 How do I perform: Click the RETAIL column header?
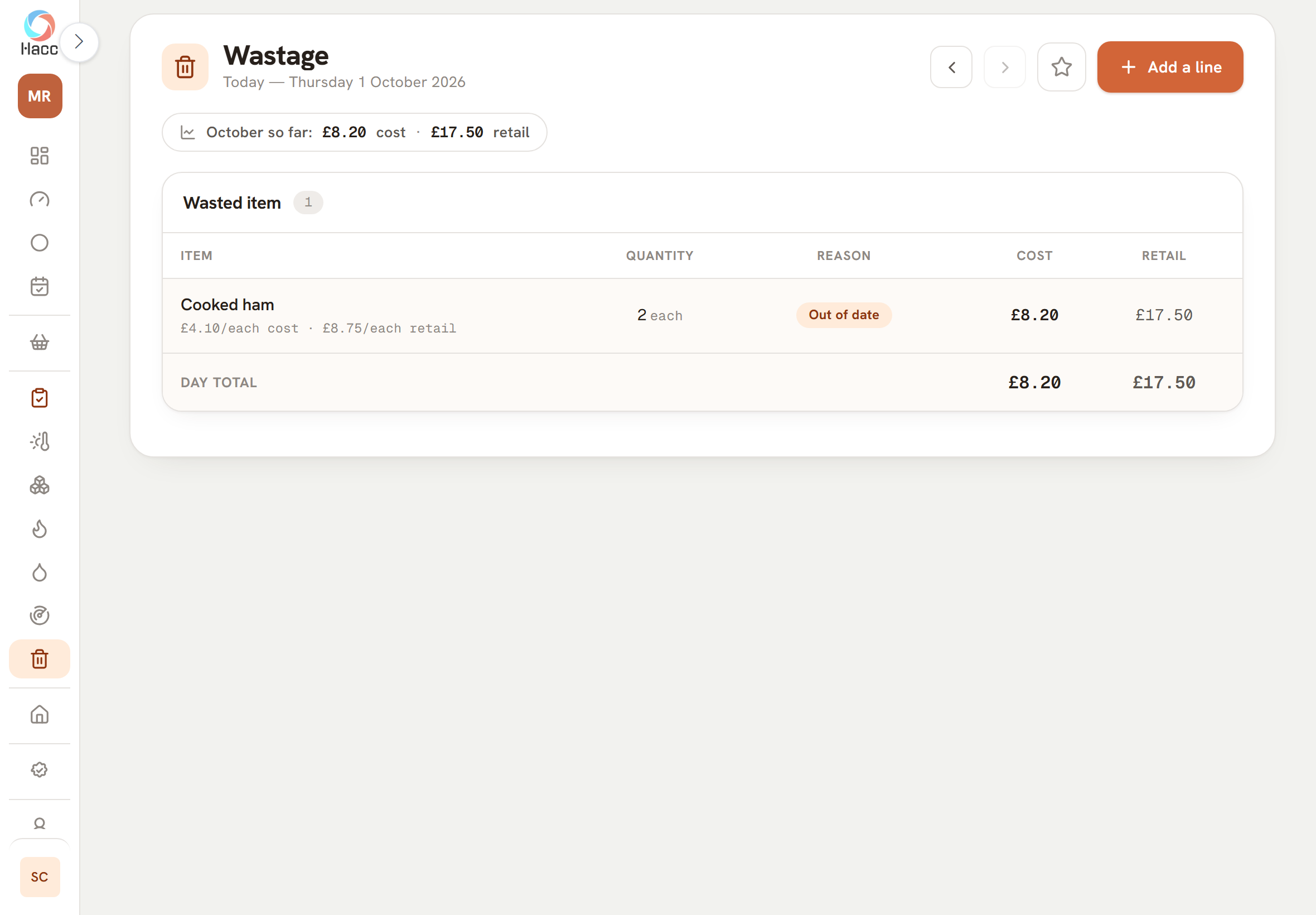(x=1164, y=256)
